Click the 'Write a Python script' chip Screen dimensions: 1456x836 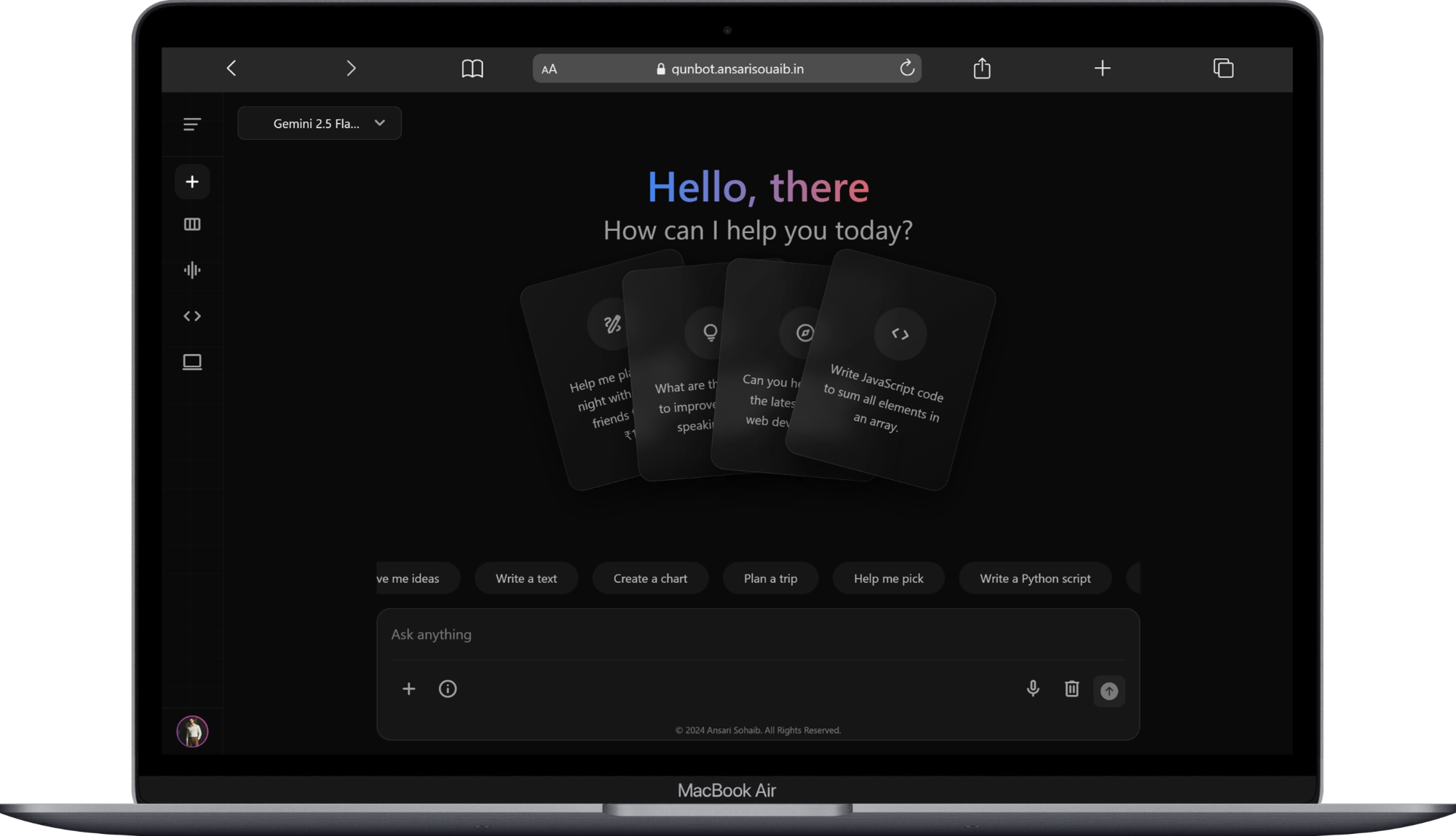pyautogui.click(x=1034, y=578)
